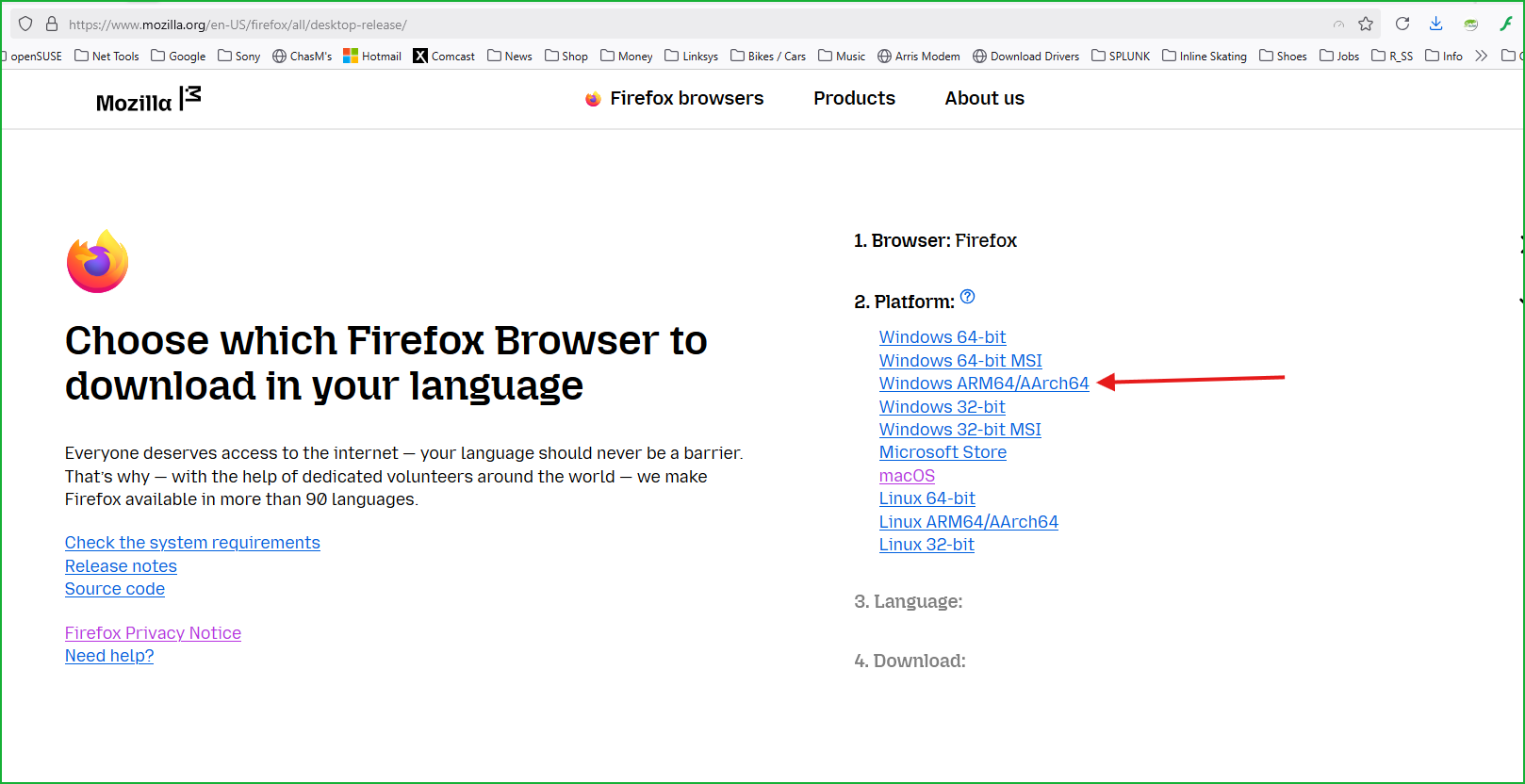
Task: Click the '2. Platform:' step heading
Action: click(904, 302)
